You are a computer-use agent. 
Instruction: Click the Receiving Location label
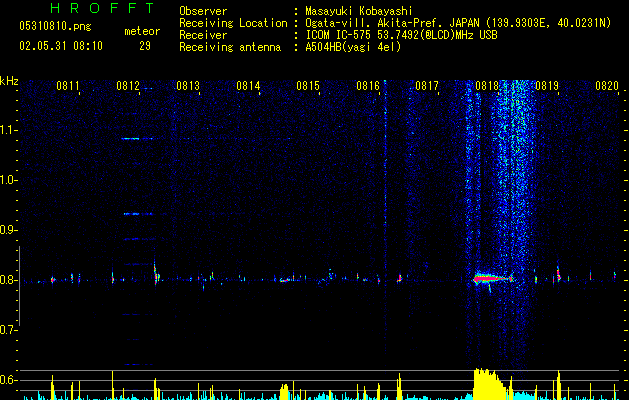pyautogui.click(x=233, y=23)
